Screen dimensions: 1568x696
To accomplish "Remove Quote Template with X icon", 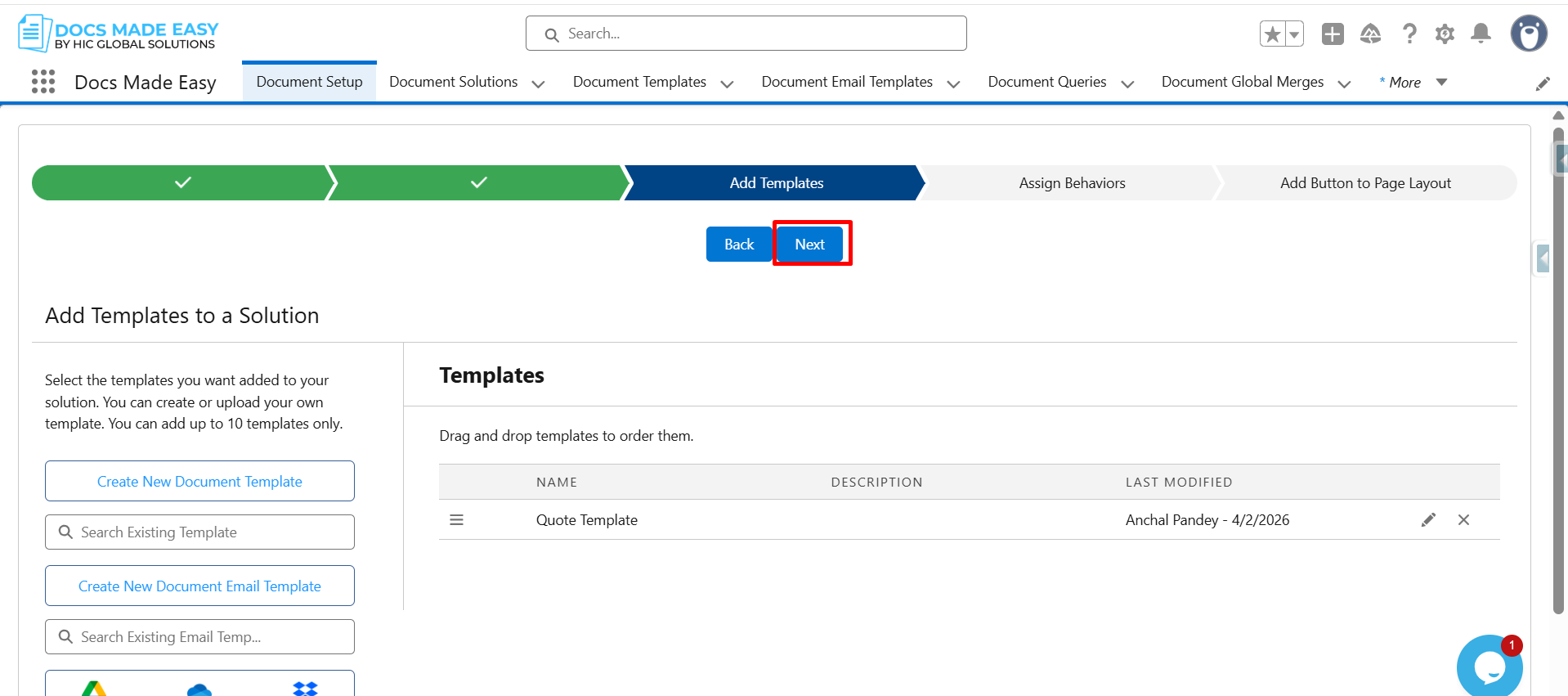I will point(1463,520).
